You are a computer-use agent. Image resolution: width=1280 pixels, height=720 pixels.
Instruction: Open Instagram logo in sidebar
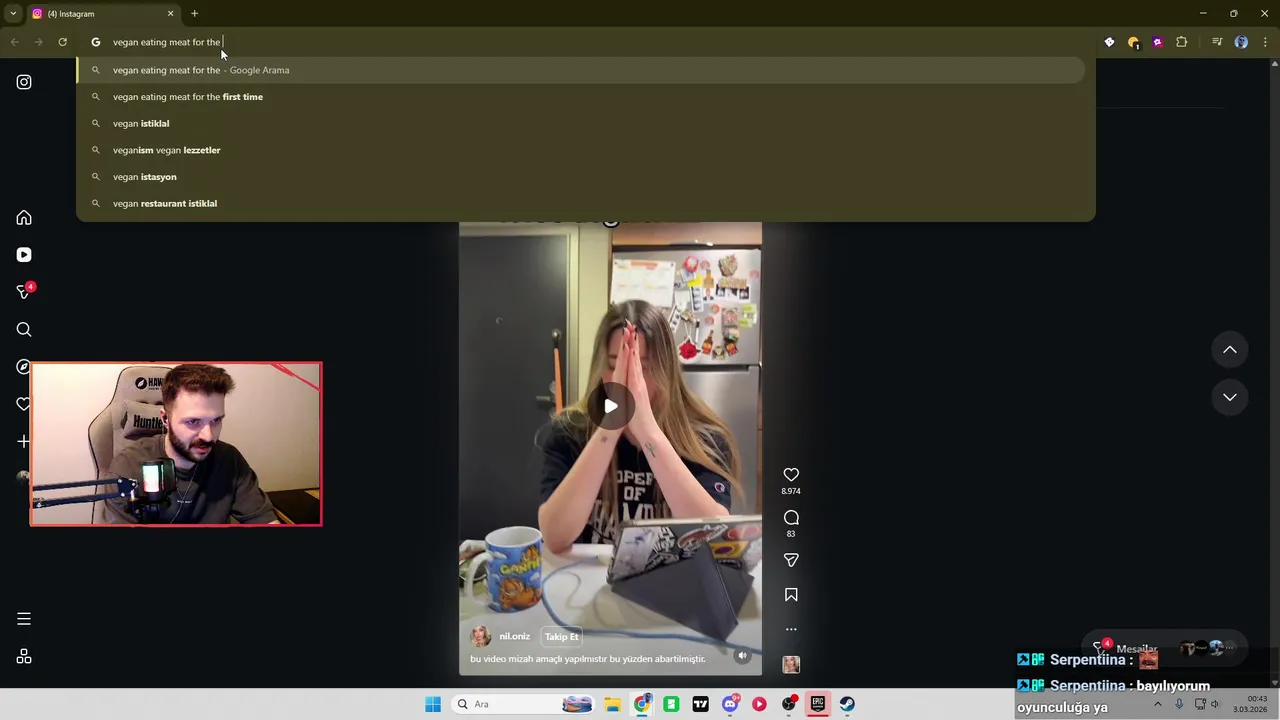(x=24, y=82)
